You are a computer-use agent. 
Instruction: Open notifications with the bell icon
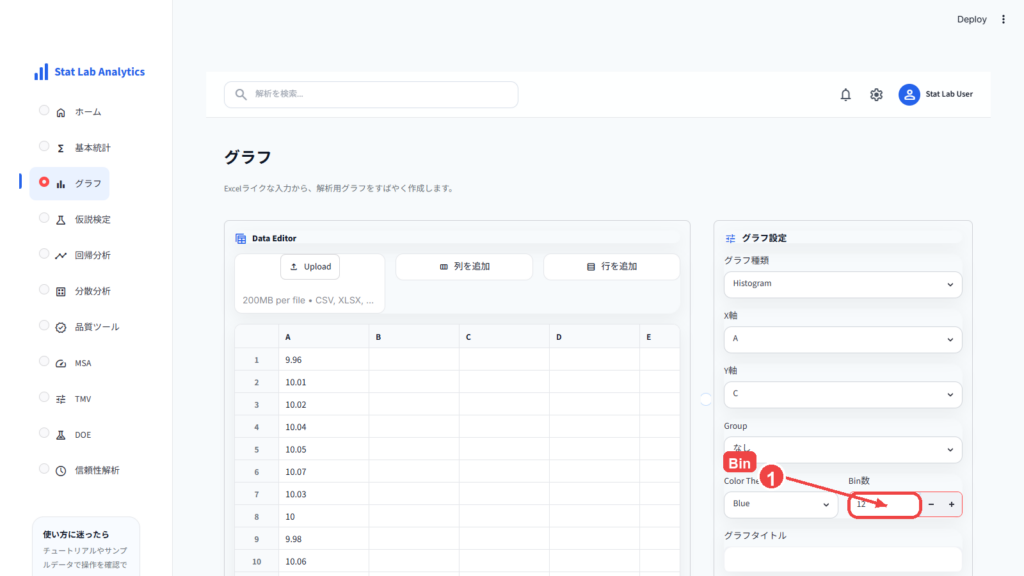pos(846,95)
